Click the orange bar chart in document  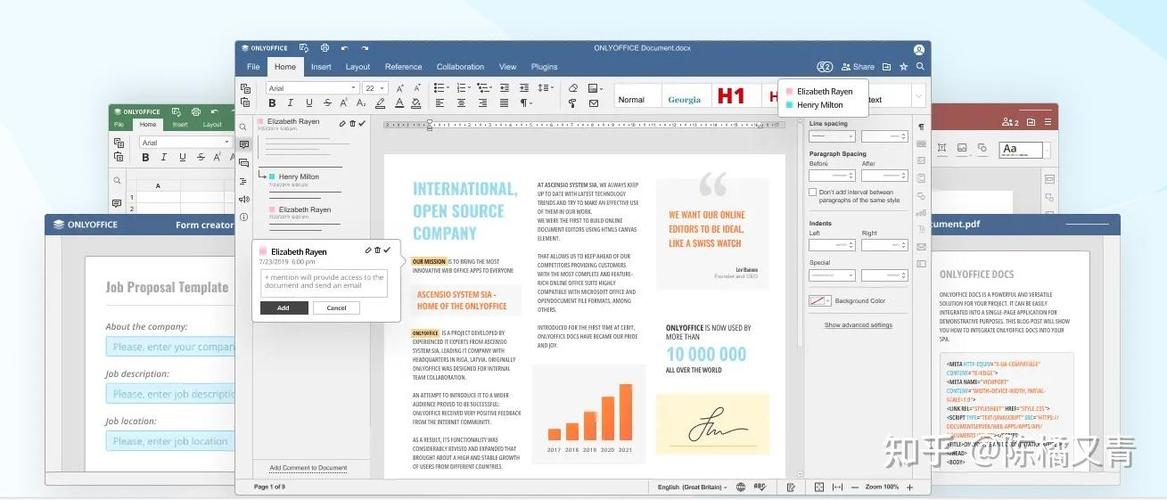click(589, 412)
